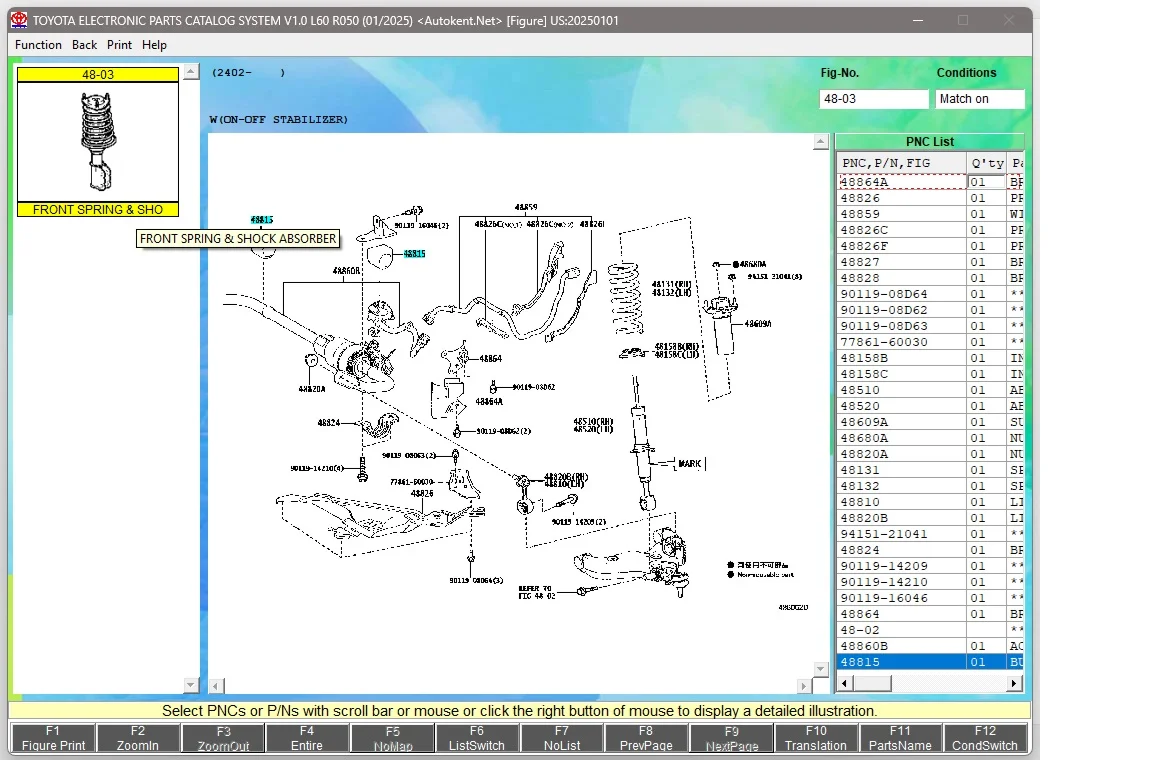Click the Toyota catalog app icon in title bar
The height and width of the screenshot is (760, 1152).
[19, 21]
